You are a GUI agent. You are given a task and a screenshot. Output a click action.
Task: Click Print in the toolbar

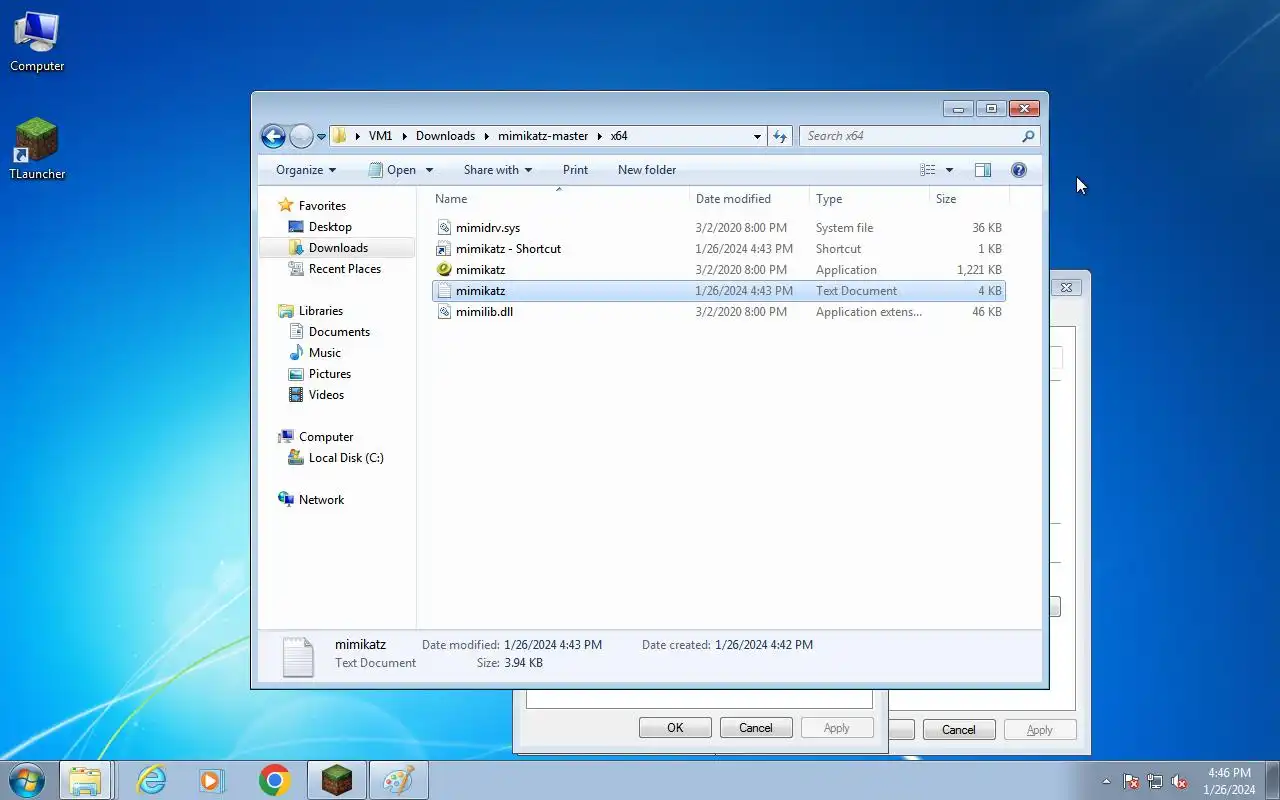(x=575, y=170)
